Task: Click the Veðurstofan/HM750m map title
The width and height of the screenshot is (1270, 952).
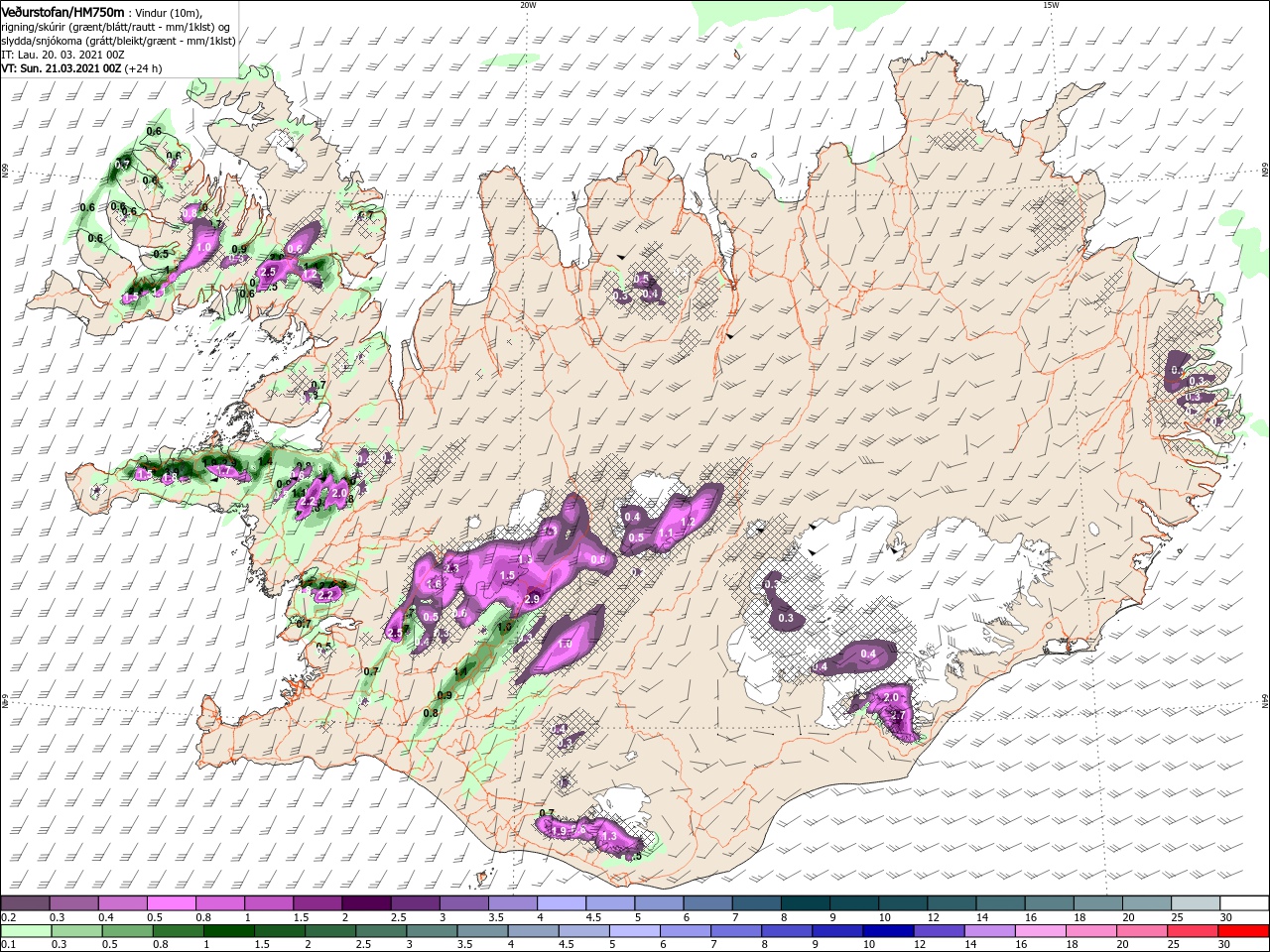Action: point(63,11)
